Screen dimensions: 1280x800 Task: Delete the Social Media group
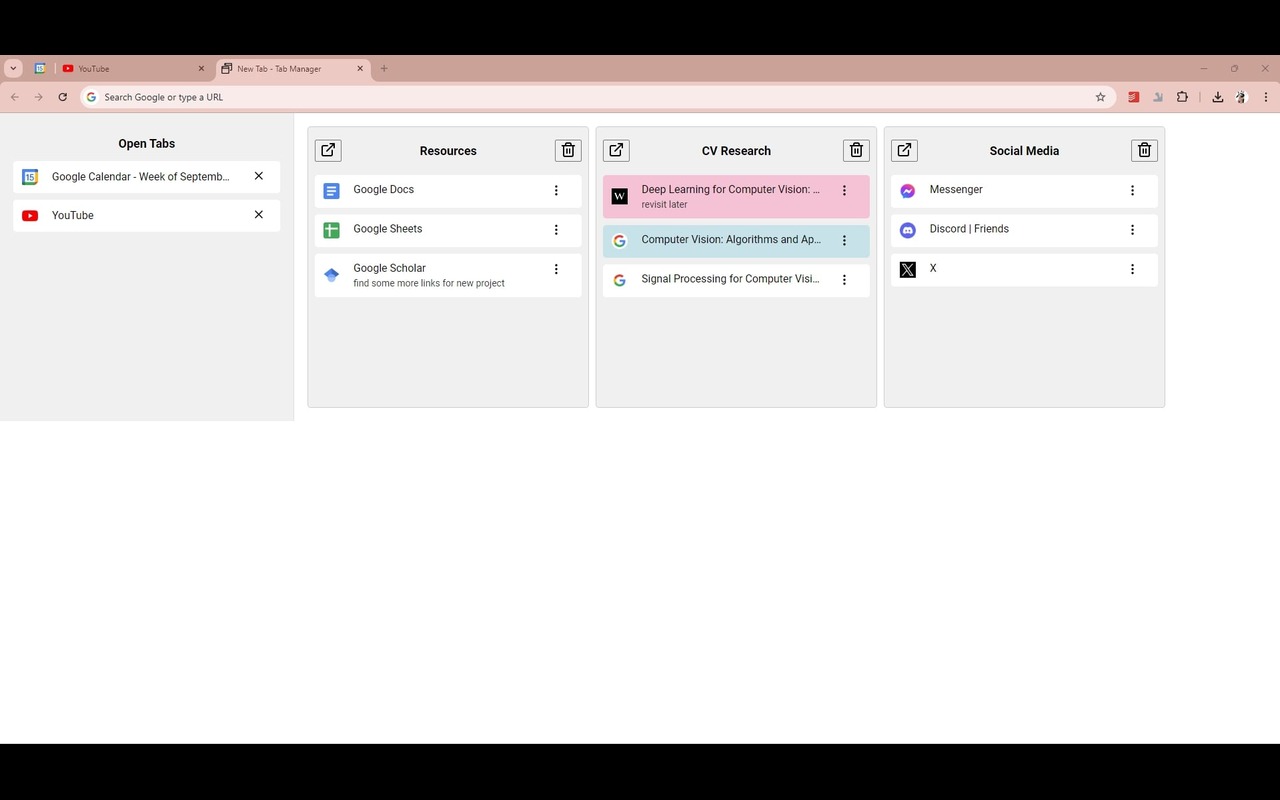click(x=1144, y=150)
